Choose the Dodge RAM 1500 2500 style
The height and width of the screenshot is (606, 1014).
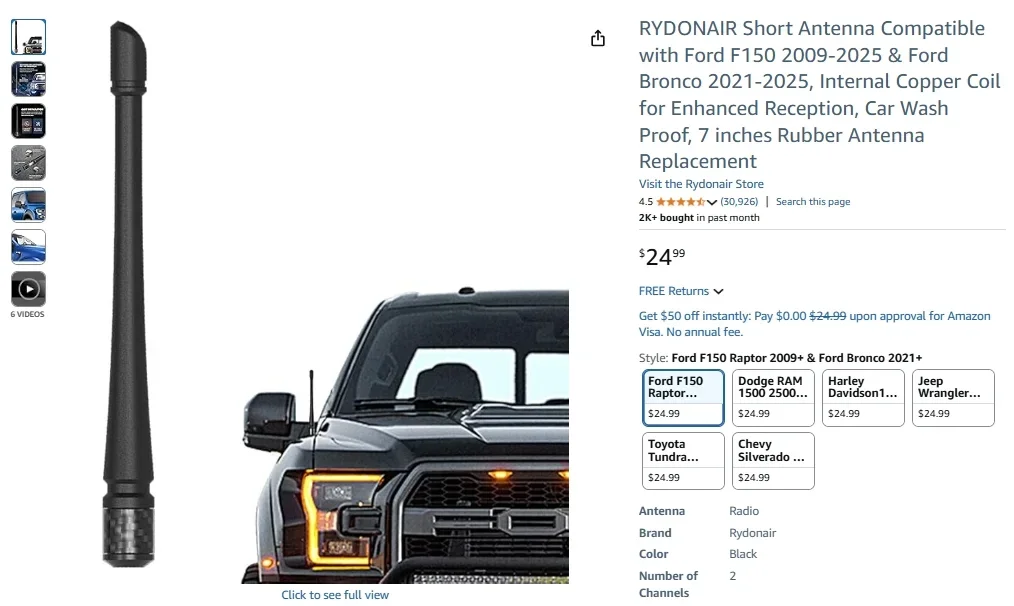(774, 398)
